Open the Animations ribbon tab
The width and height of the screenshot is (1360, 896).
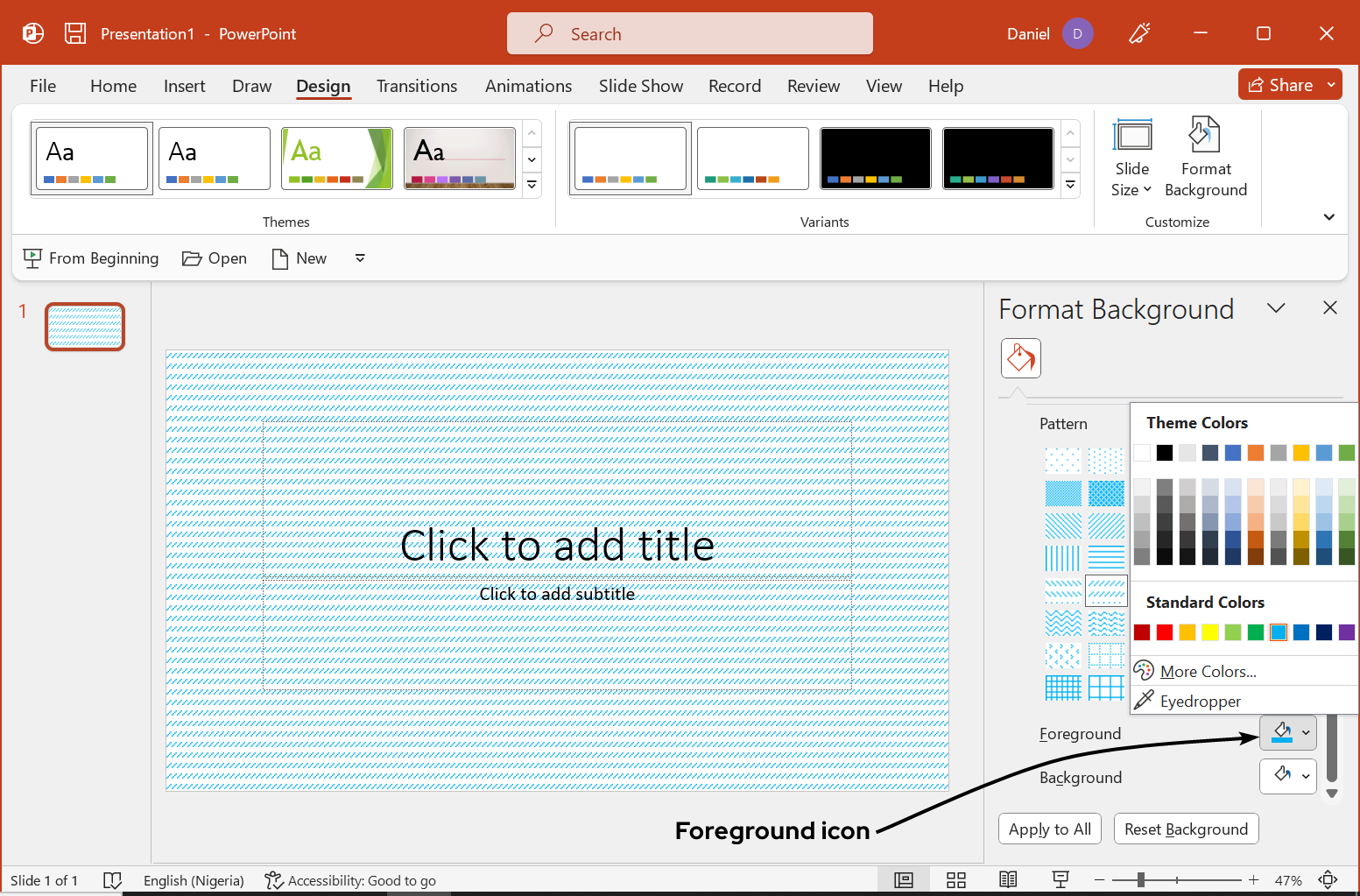(528, 86)
